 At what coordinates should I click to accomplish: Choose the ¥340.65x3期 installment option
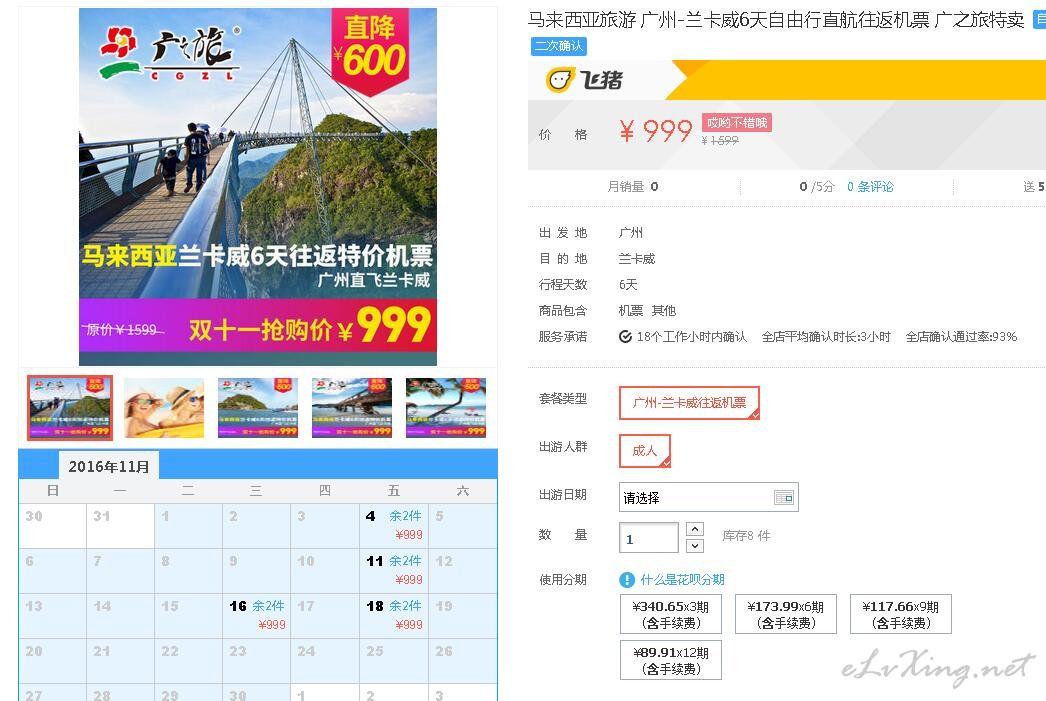tap(670, 614)
